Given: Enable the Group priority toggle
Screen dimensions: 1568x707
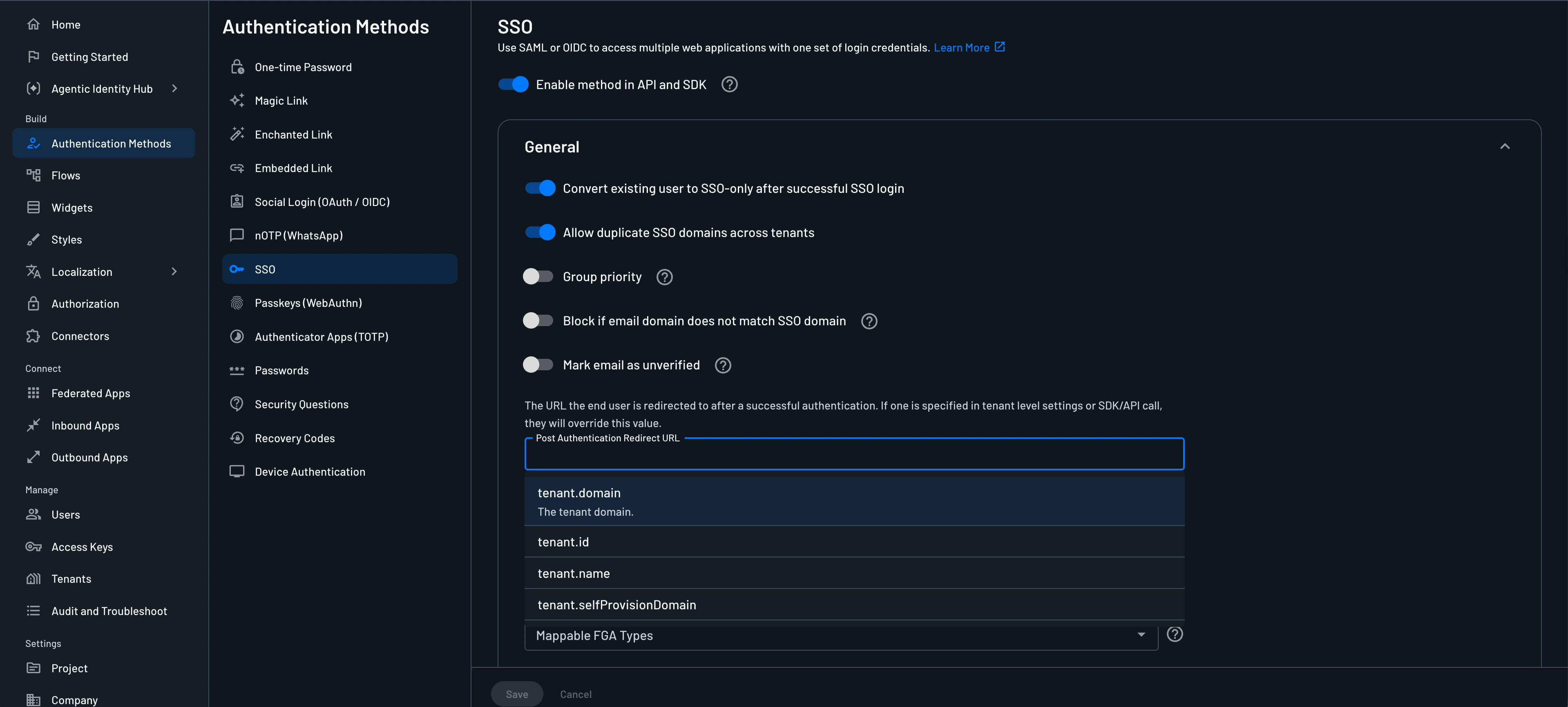Looking at the screenshot, I should pos(538,276).
